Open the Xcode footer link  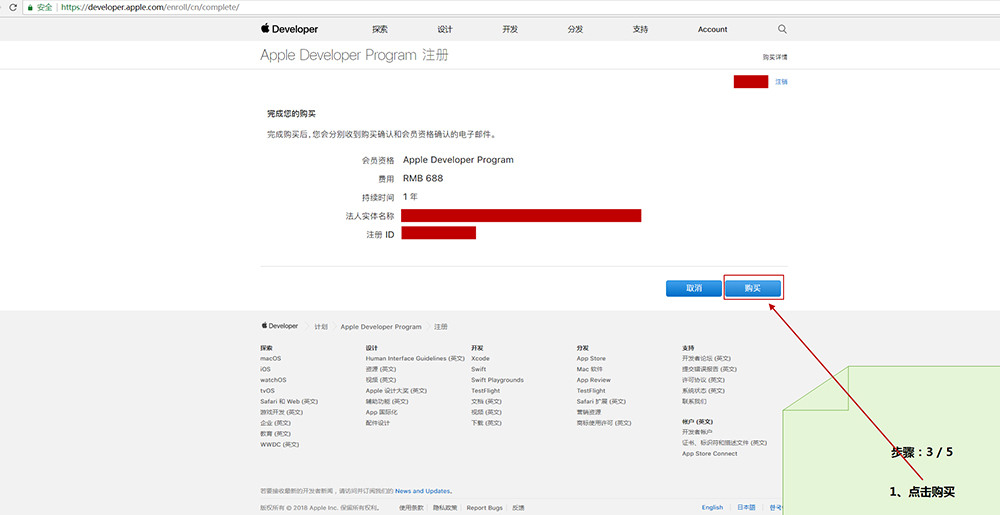[x=480, y=358]
